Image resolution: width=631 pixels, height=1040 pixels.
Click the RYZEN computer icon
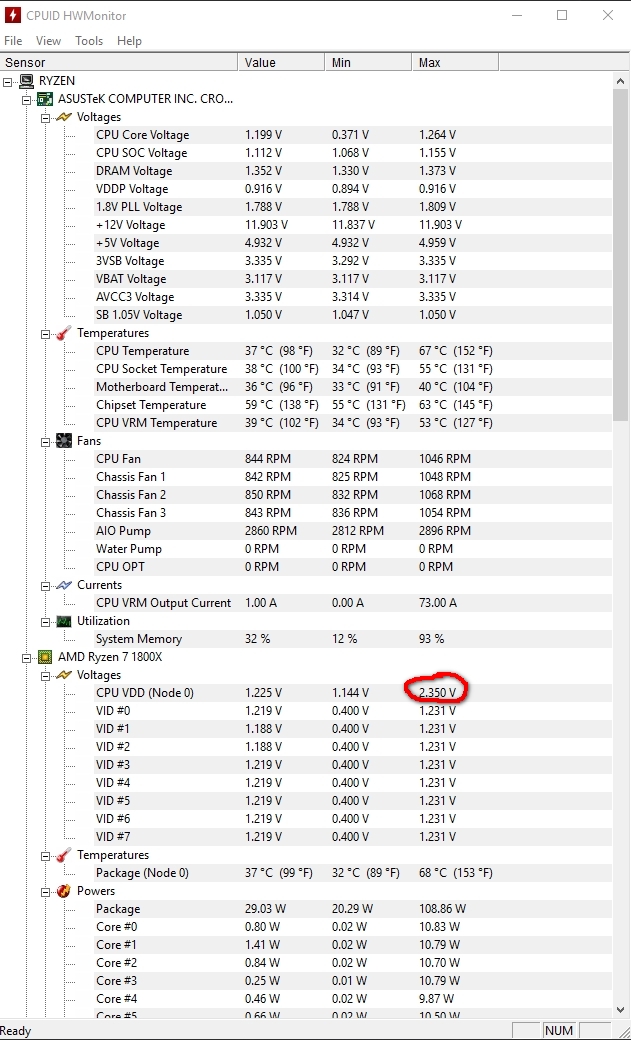click(x=27, y=81)
